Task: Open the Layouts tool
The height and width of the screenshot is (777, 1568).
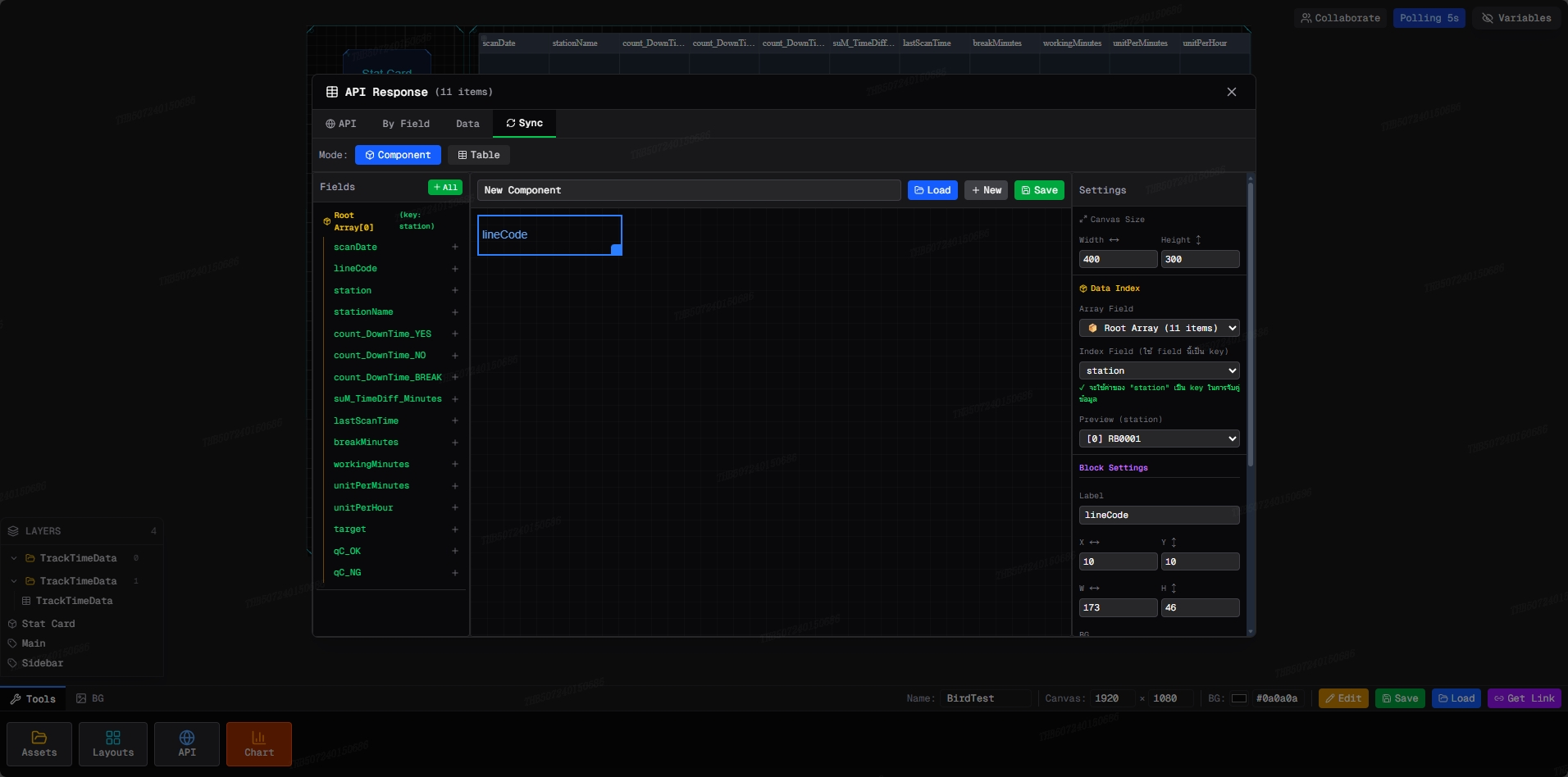Action: point(113,744)
